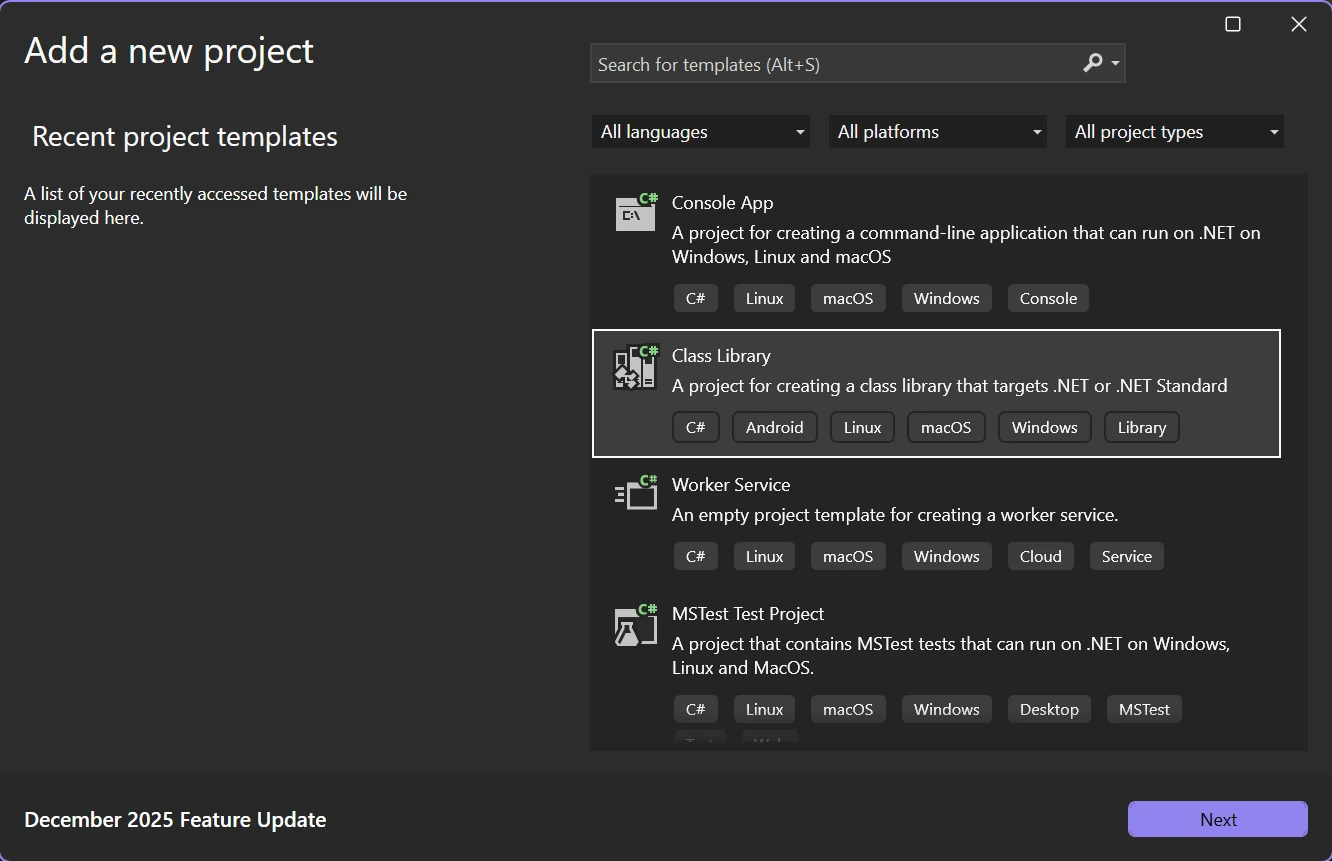Click the Windows tag under Console App
Screen dimensions: 1332x861
(x=946, y=298)
